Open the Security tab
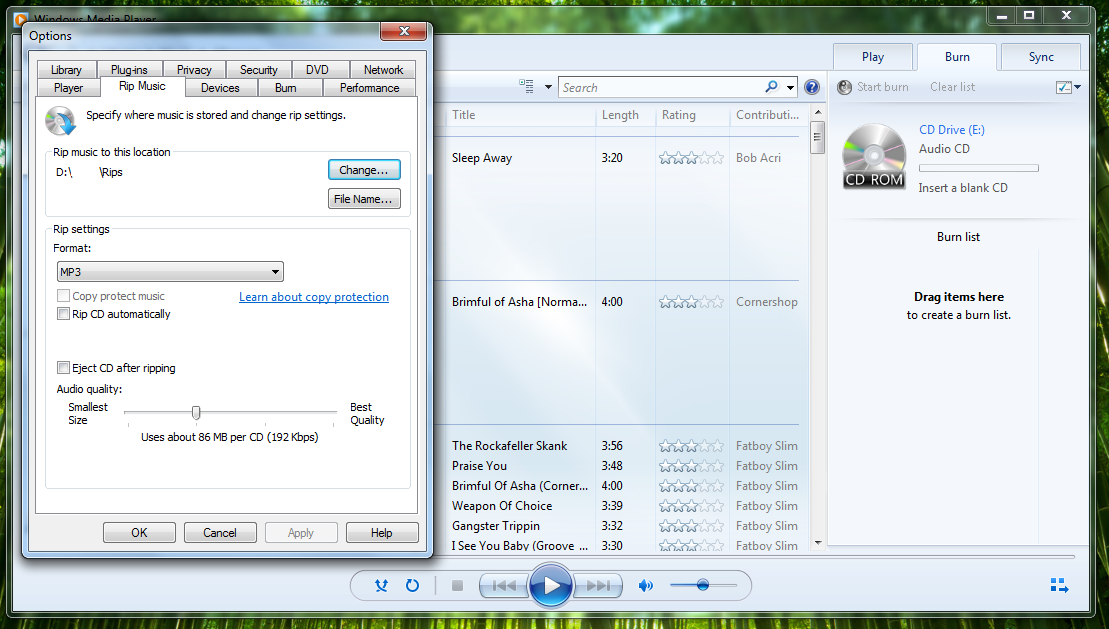 [258, 69]
